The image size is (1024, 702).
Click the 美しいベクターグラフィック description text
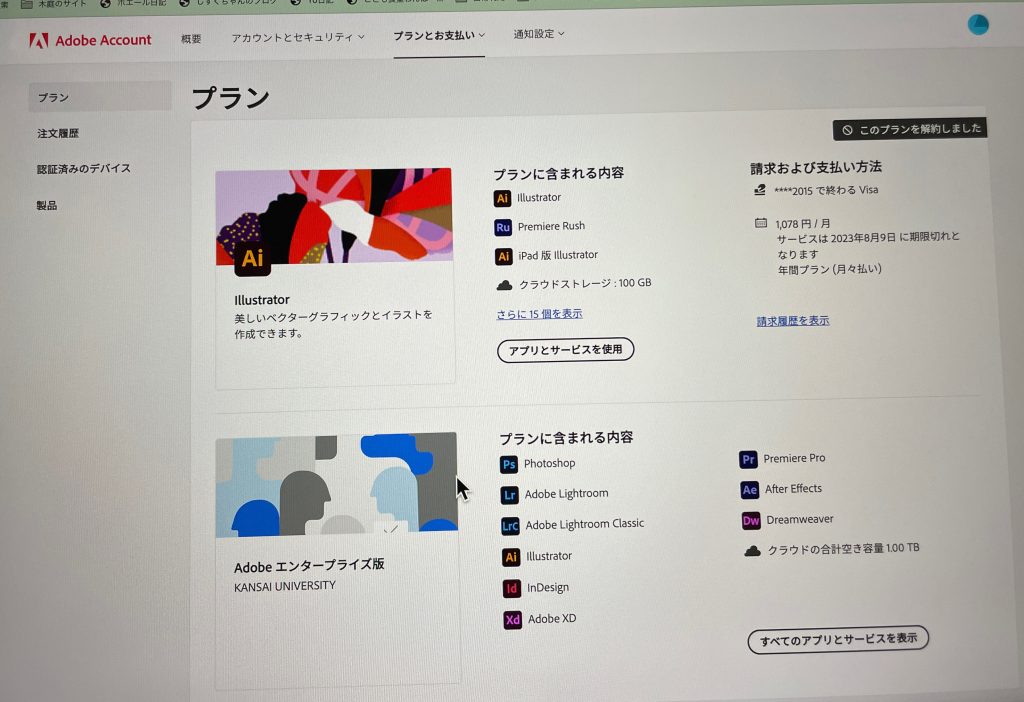pyautogui.click(x=333, y=325)
